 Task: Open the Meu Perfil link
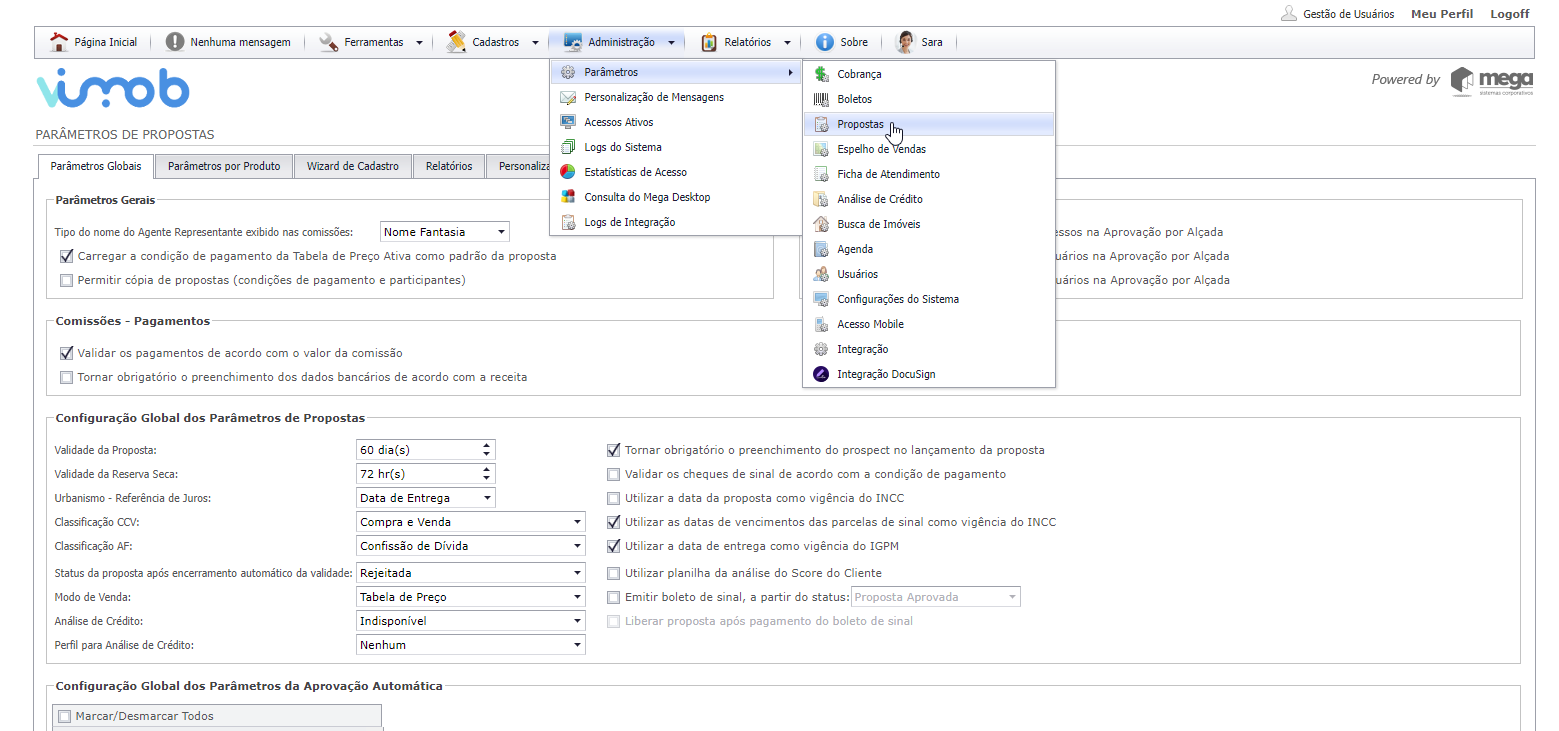point(1441,14)
